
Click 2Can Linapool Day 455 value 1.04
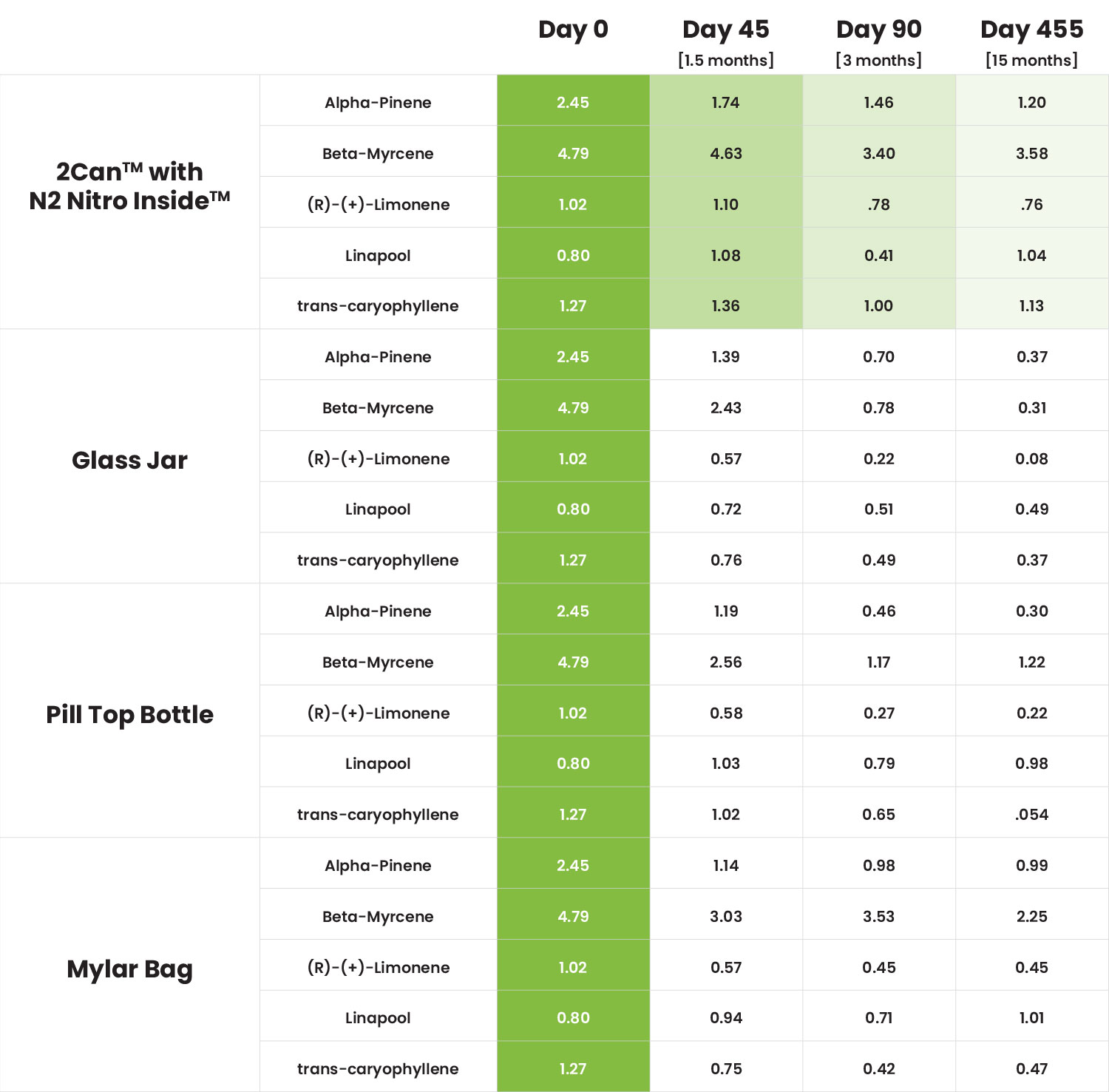[1032, 256]
